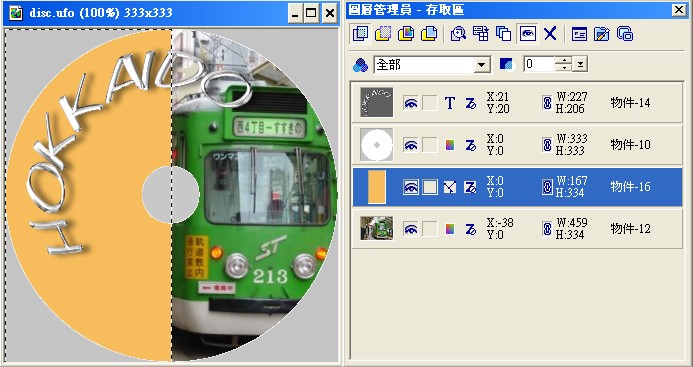
Task: Increase transparency value with up spinner
Action: pyautogui.click(x=563, y=61)
